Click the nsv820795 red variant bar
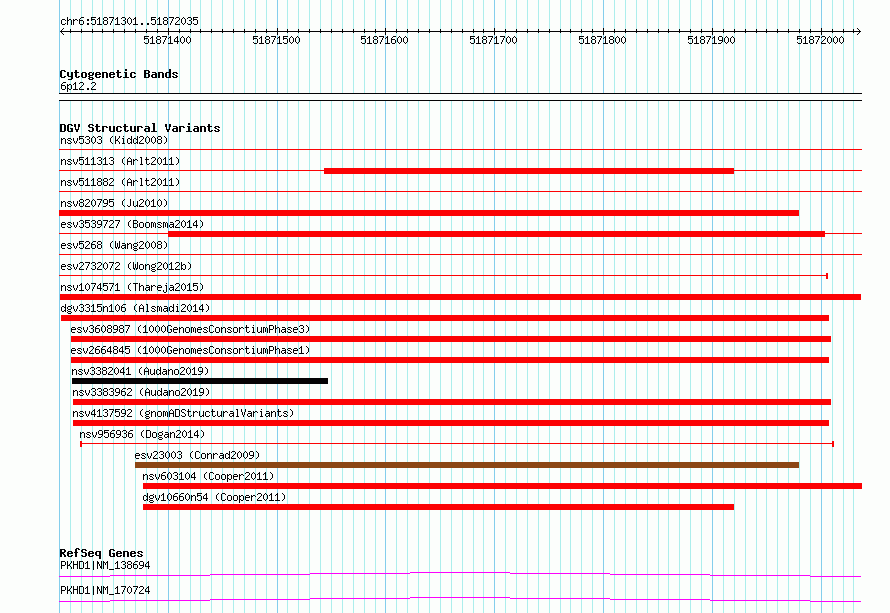 pos(429,213)
